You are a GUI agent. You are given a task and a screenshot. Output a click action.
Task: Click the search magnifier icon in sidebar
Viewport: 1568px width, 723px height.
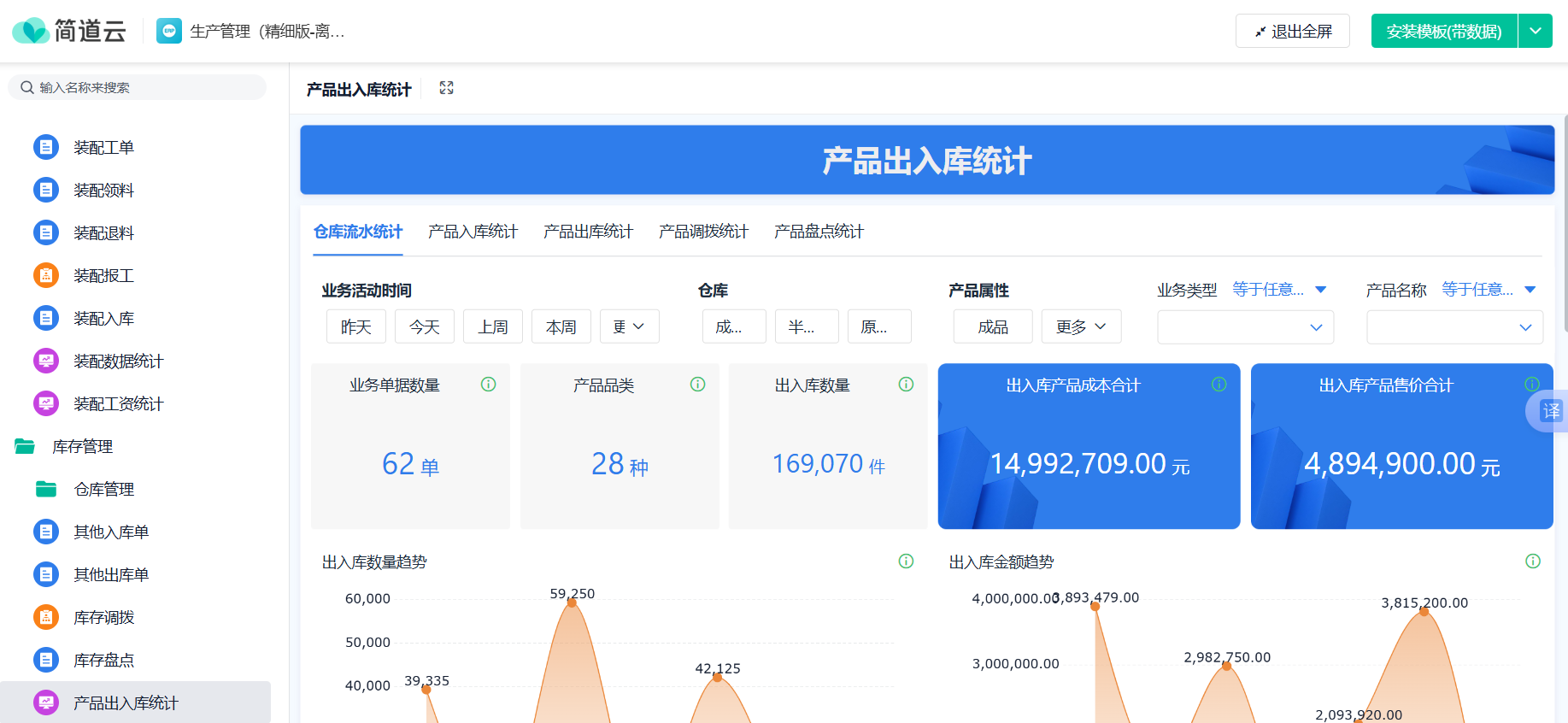tap(27, 87)
